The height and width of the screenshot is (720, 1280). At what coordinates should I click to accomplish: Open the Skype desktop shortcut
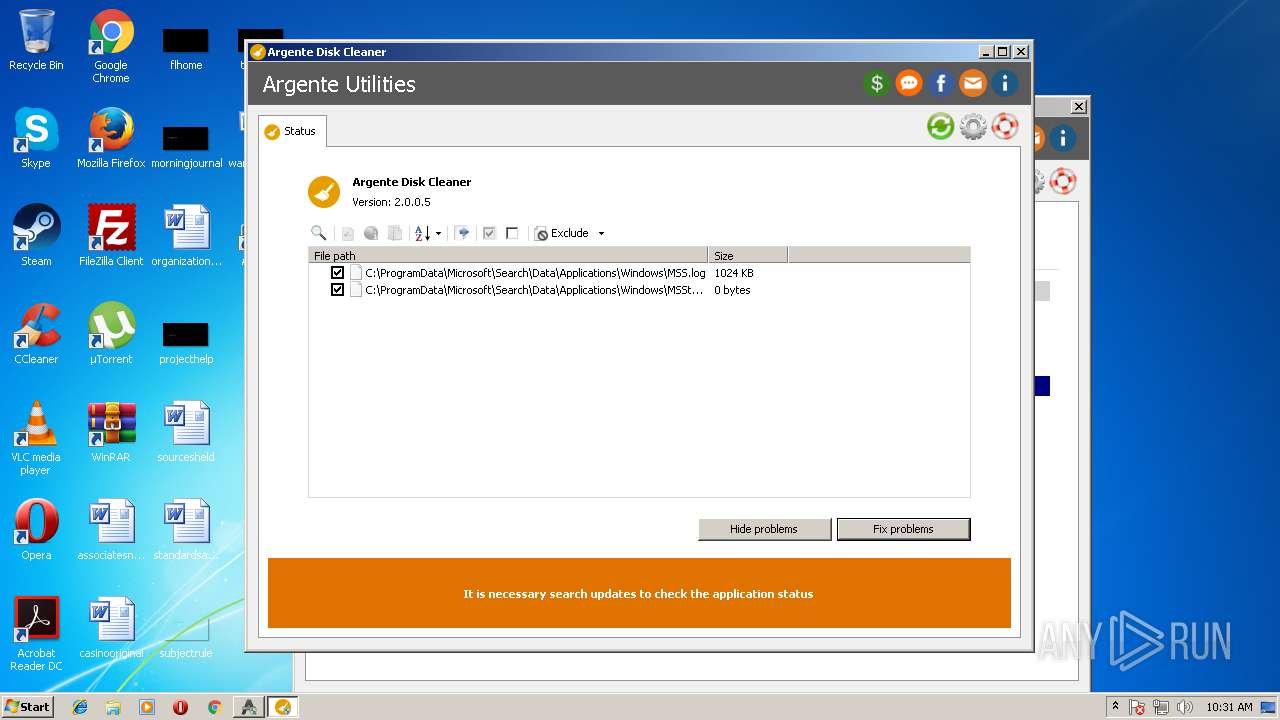pos(36,138)
